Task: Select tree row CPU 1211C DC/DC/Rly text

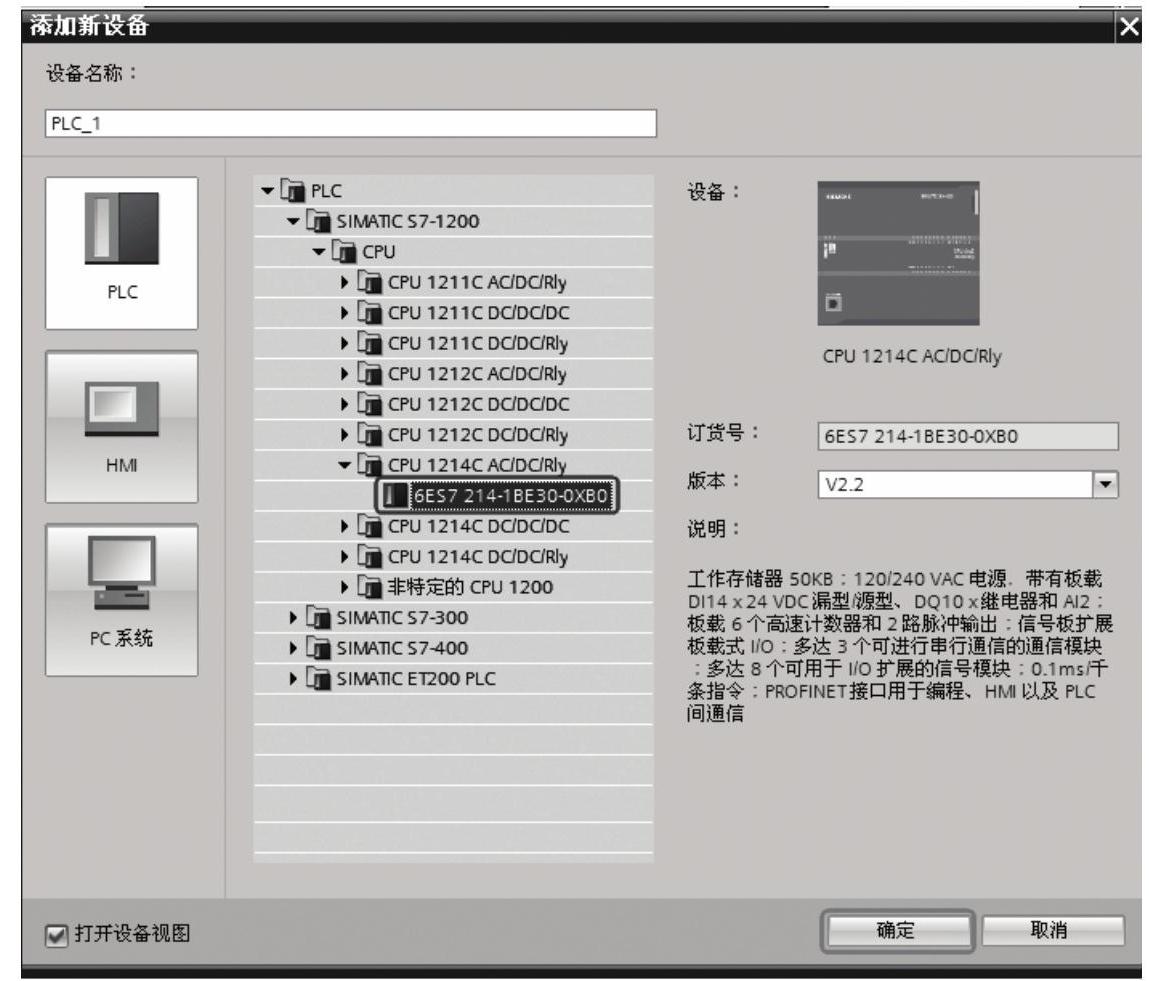Action: point(478,344)
